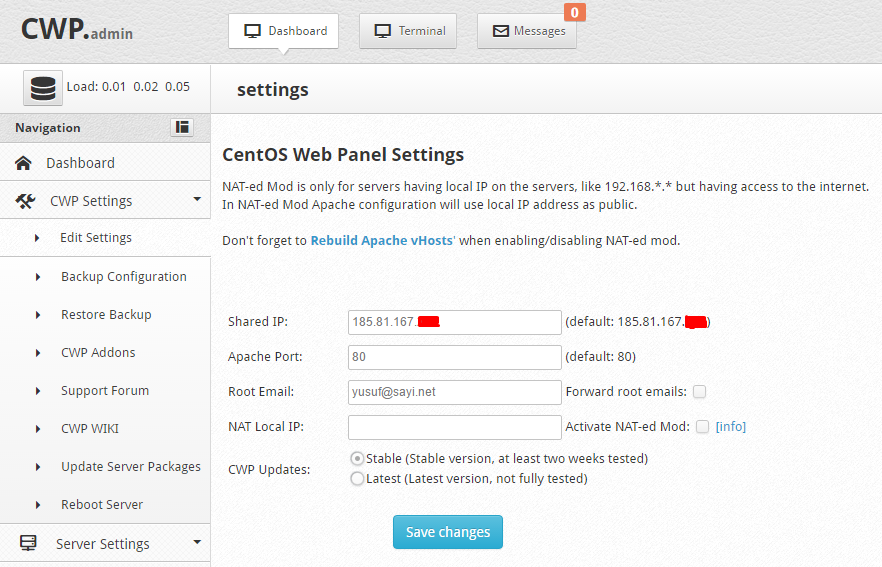
Task: Click the database server load icon
Action: [x=43, y=88]
